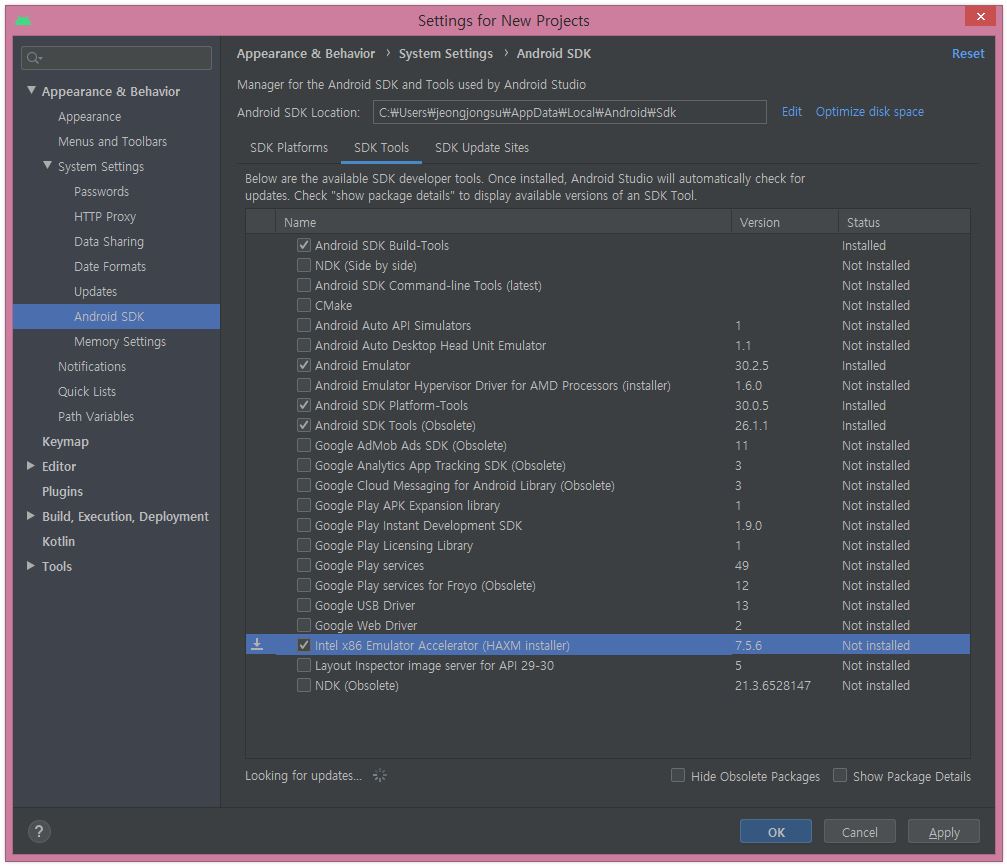The height and width of the screenshot is (867, 1007).
Task: Sort the table by Name column header
Action: (x=504, y=222)
